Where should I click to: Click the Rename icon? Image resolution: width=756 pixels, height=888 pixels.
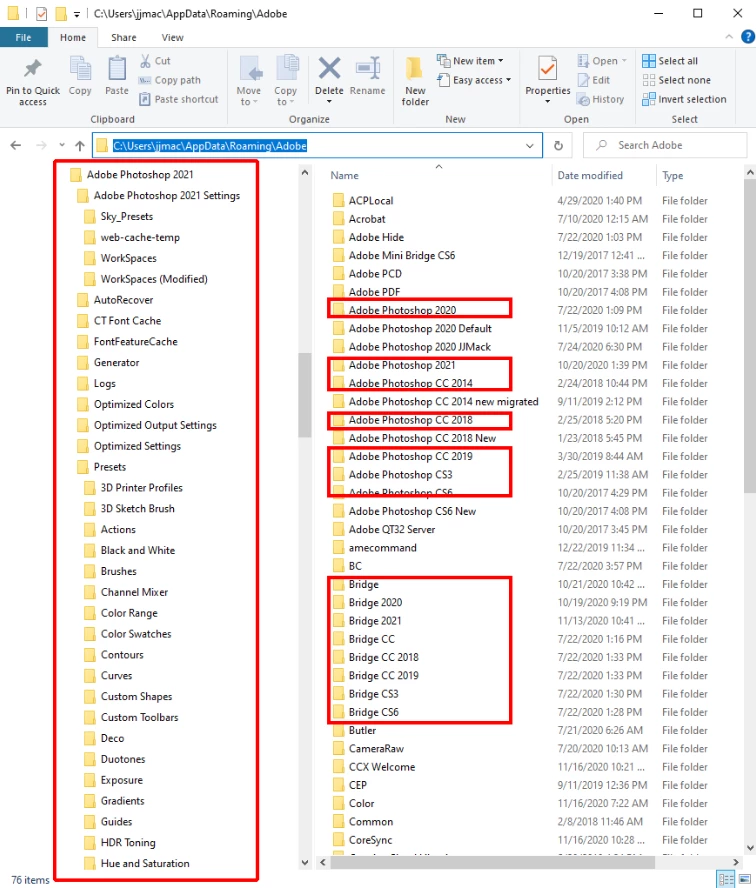click(368, 69)
